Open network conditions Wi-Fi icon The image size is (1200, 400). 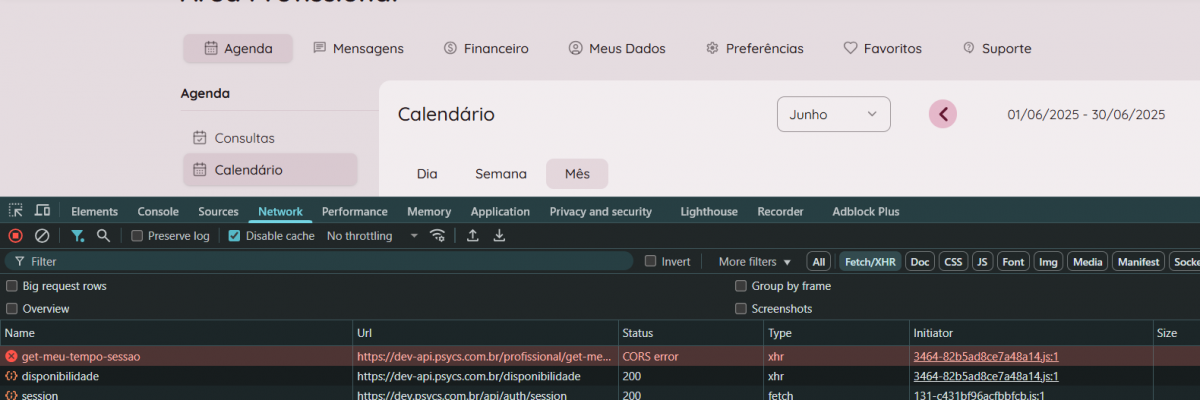[437, 236]
